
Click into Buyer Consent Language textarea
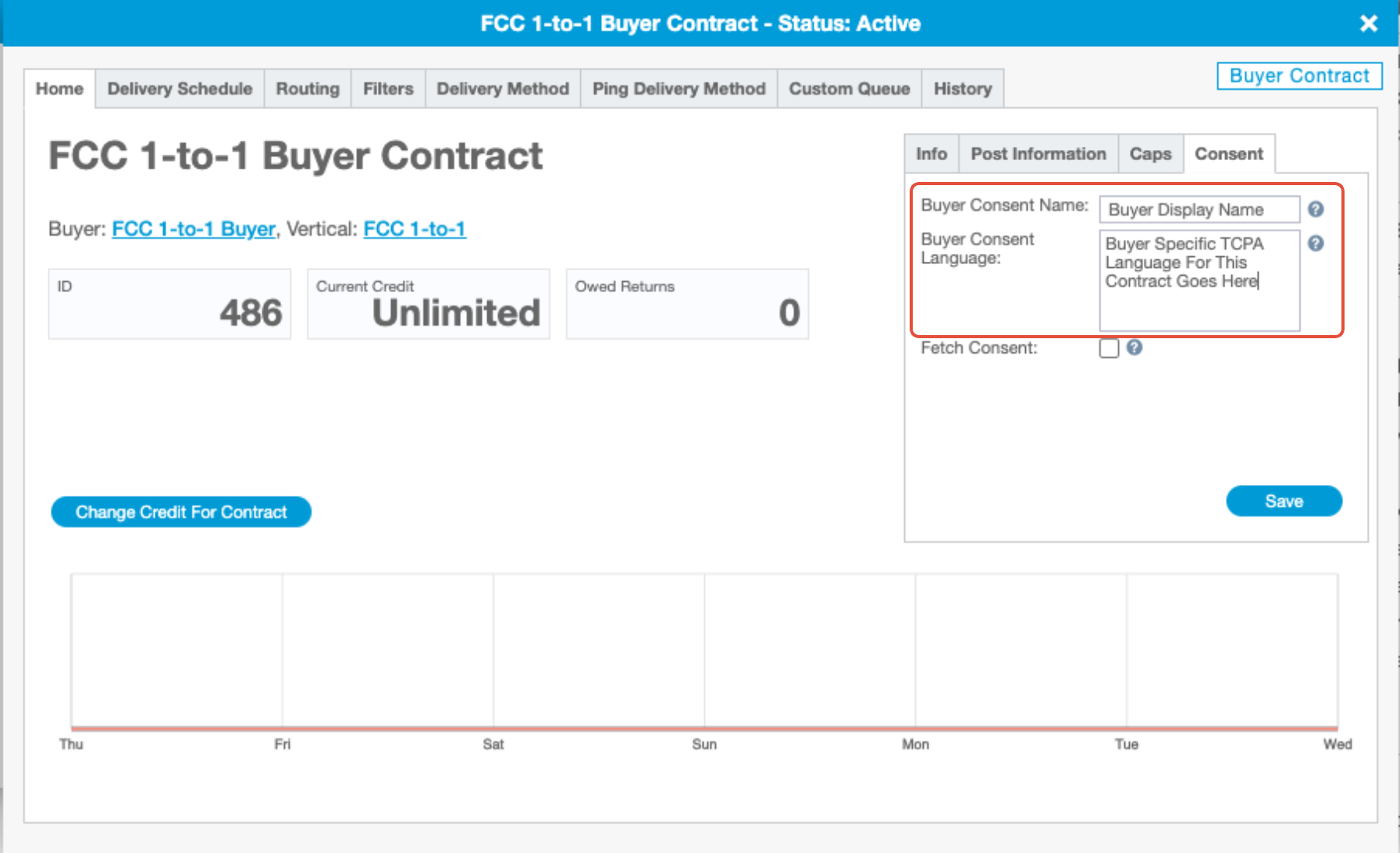tap(1199, 280)
